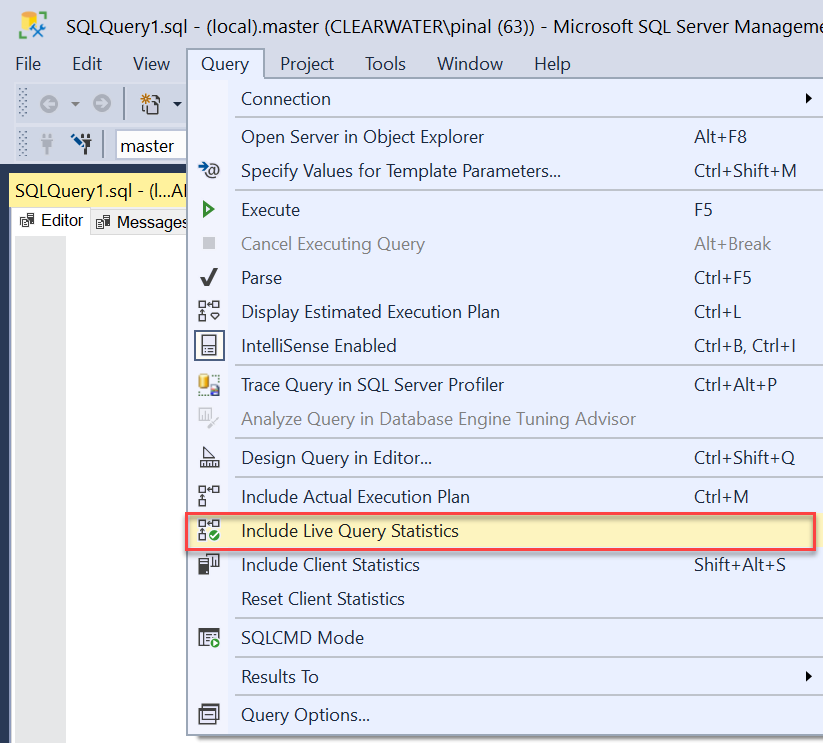The image size is (823, 743).
Task: Click the Include Live Query Statistics icon
Action: pyautogui.click(x=209, y=530)
